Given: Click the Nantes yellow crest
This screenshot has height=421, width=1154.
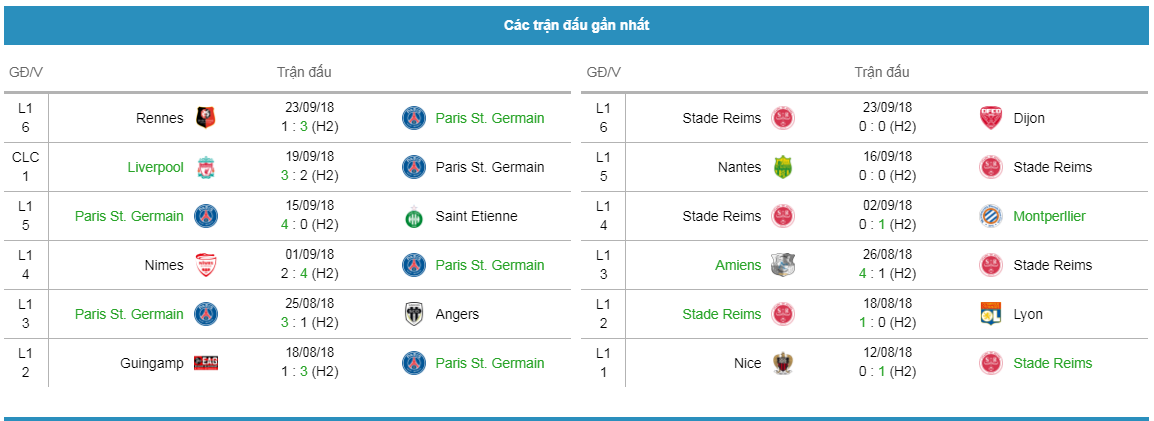Looking at the screenshot, I should pos(783,167).
